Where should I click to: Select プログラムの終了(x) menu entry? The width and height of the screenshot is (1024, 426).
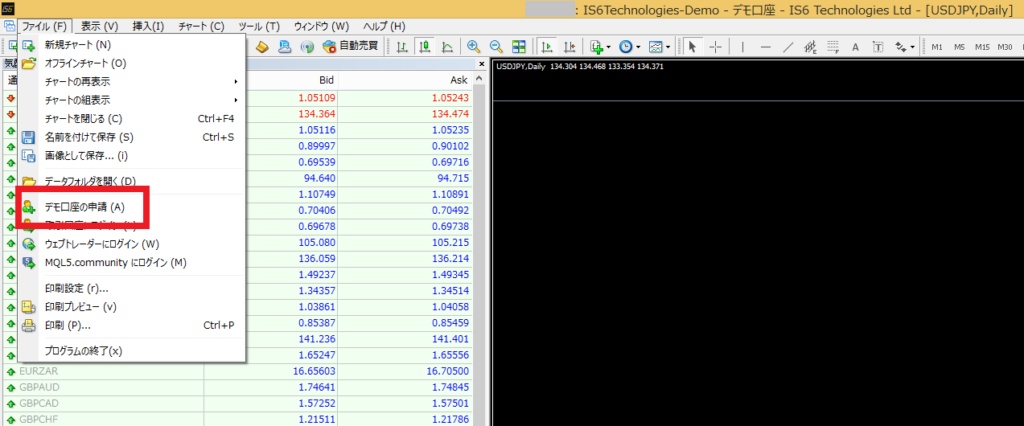tap(131, 351)
